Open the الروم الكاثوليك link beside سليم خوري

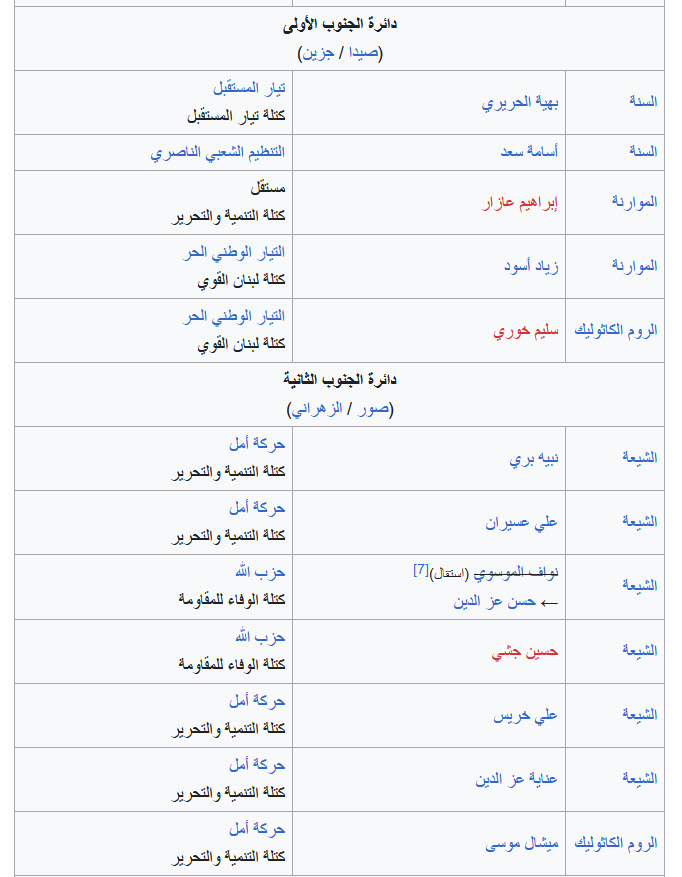(615, 330)
